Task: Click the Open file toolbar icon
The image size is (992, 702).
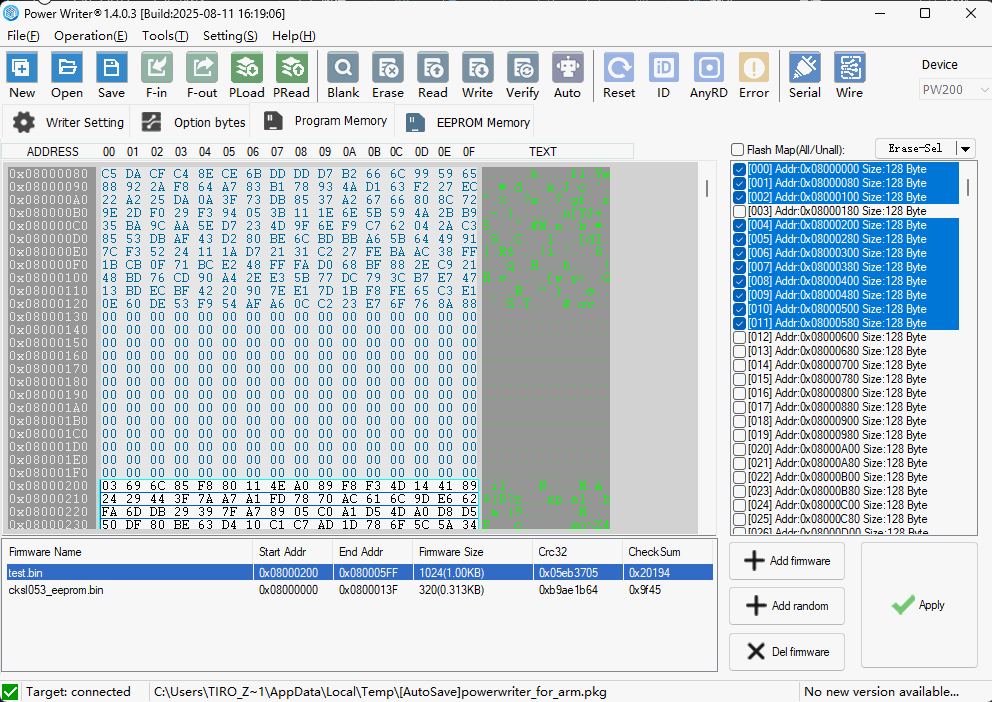Action: 66,68
